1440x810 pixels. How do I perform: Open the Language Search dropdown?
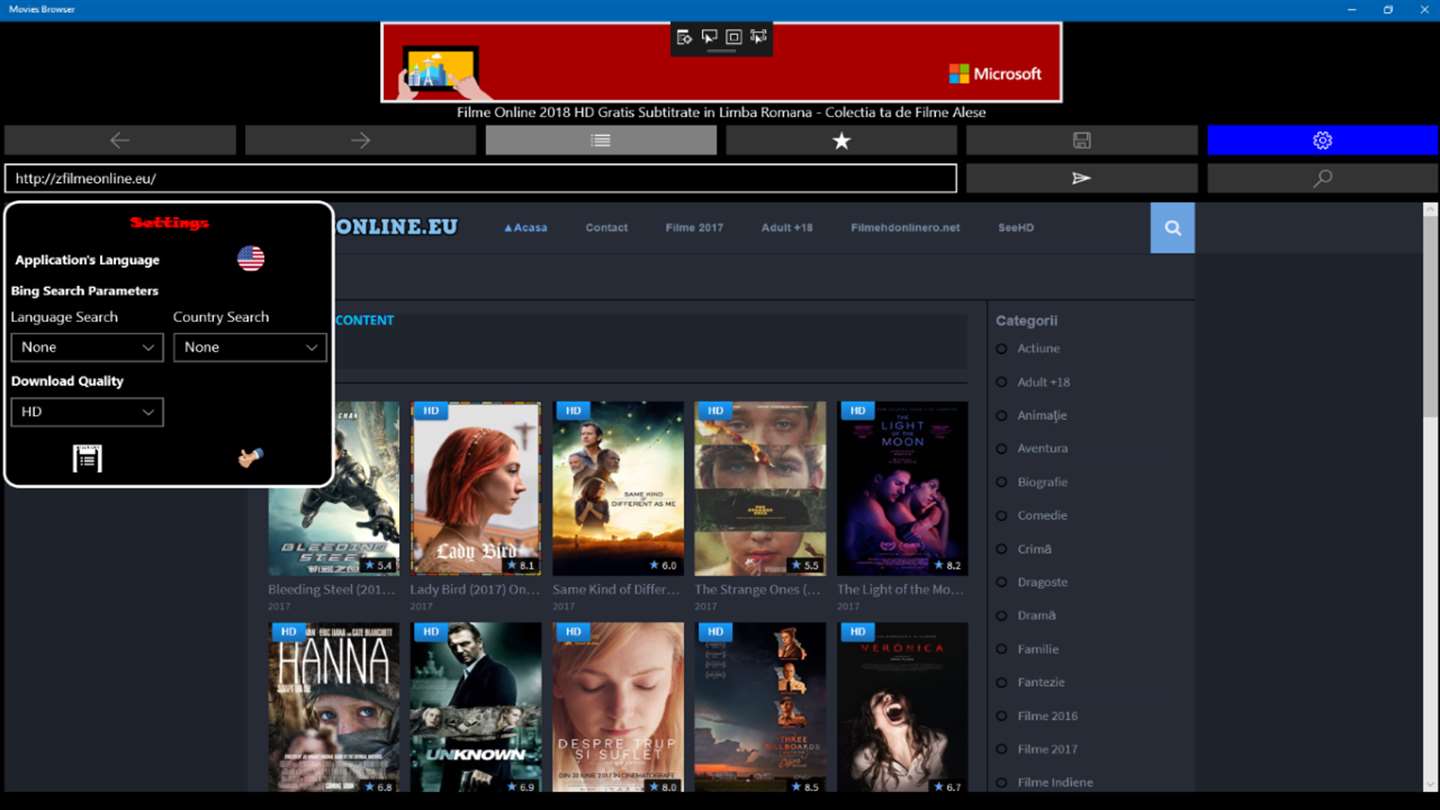[x=87, y=347]
